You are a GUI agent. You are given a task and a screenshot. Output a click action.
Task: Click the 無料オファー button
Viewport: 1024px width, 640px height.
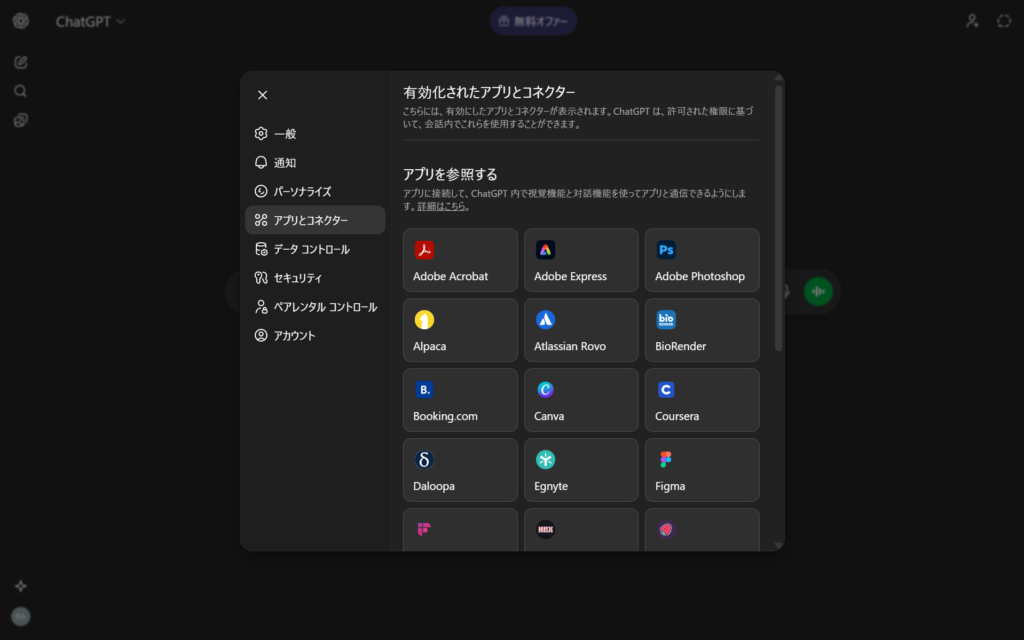coord(533,21)
